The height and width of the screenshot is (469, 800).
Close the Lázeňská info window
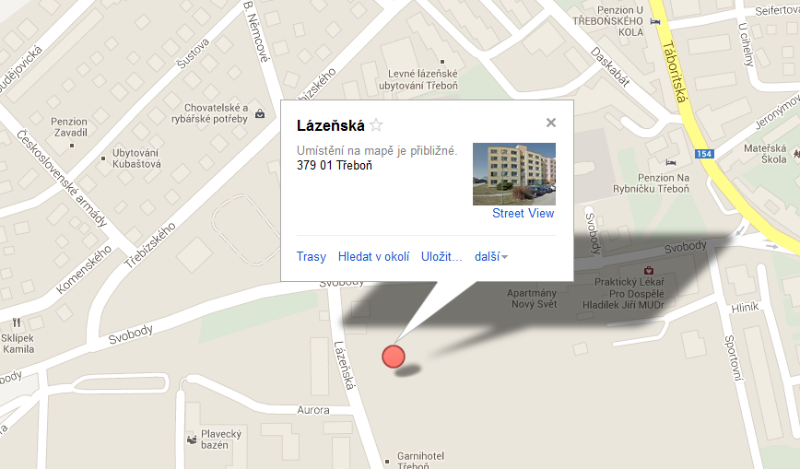coord(551,122)
